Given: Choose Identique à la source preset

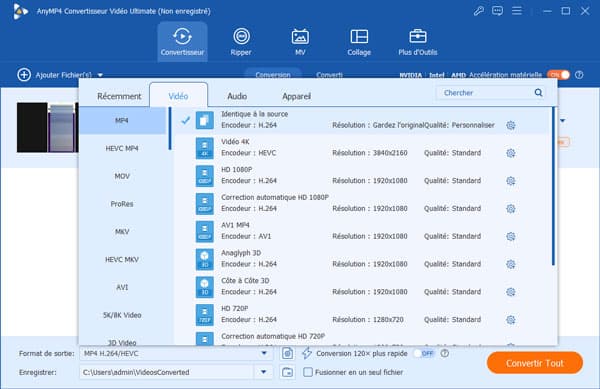Looking at the screenshot, I should click(362, 120).
